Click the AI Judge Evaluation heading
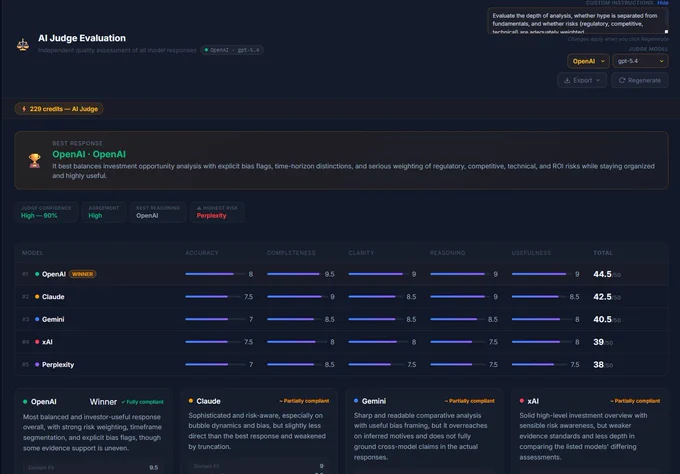The image size is (680, 474). [x=82, y=38]
